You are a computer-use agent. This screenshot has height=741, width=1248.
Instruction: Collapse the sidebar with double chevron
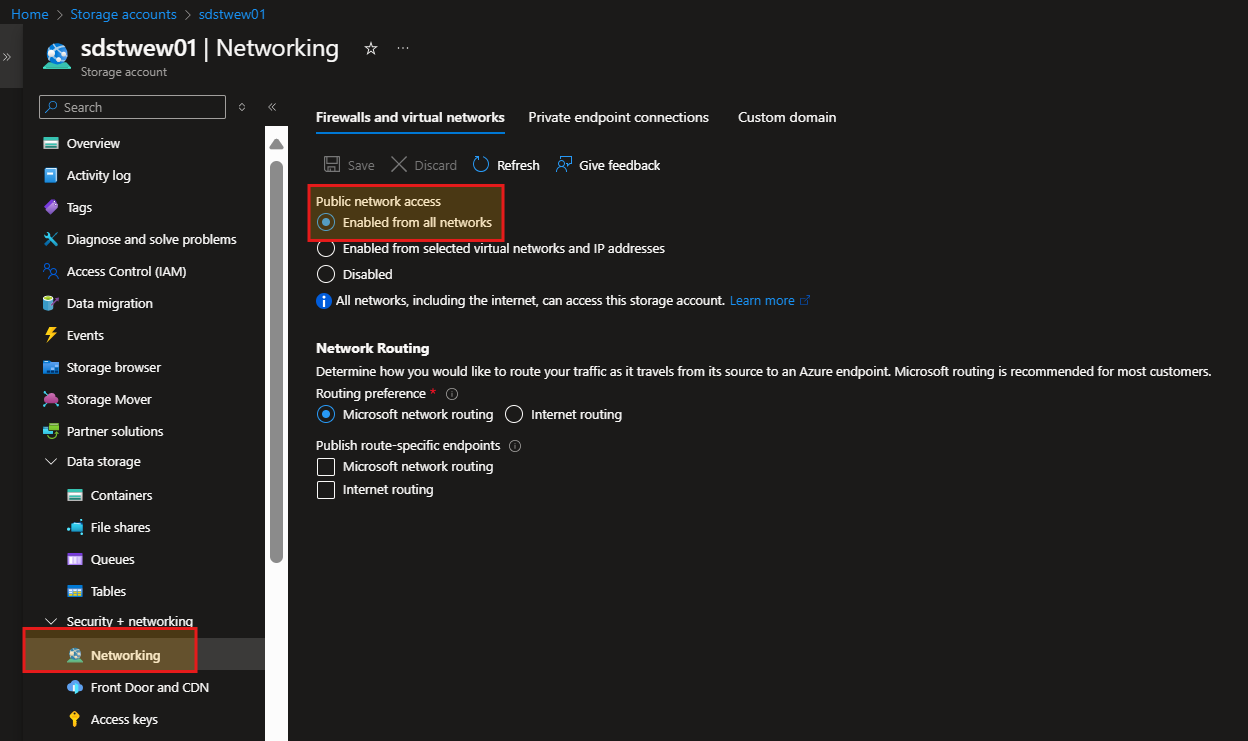pyautogui.click(x=272, y=107)
